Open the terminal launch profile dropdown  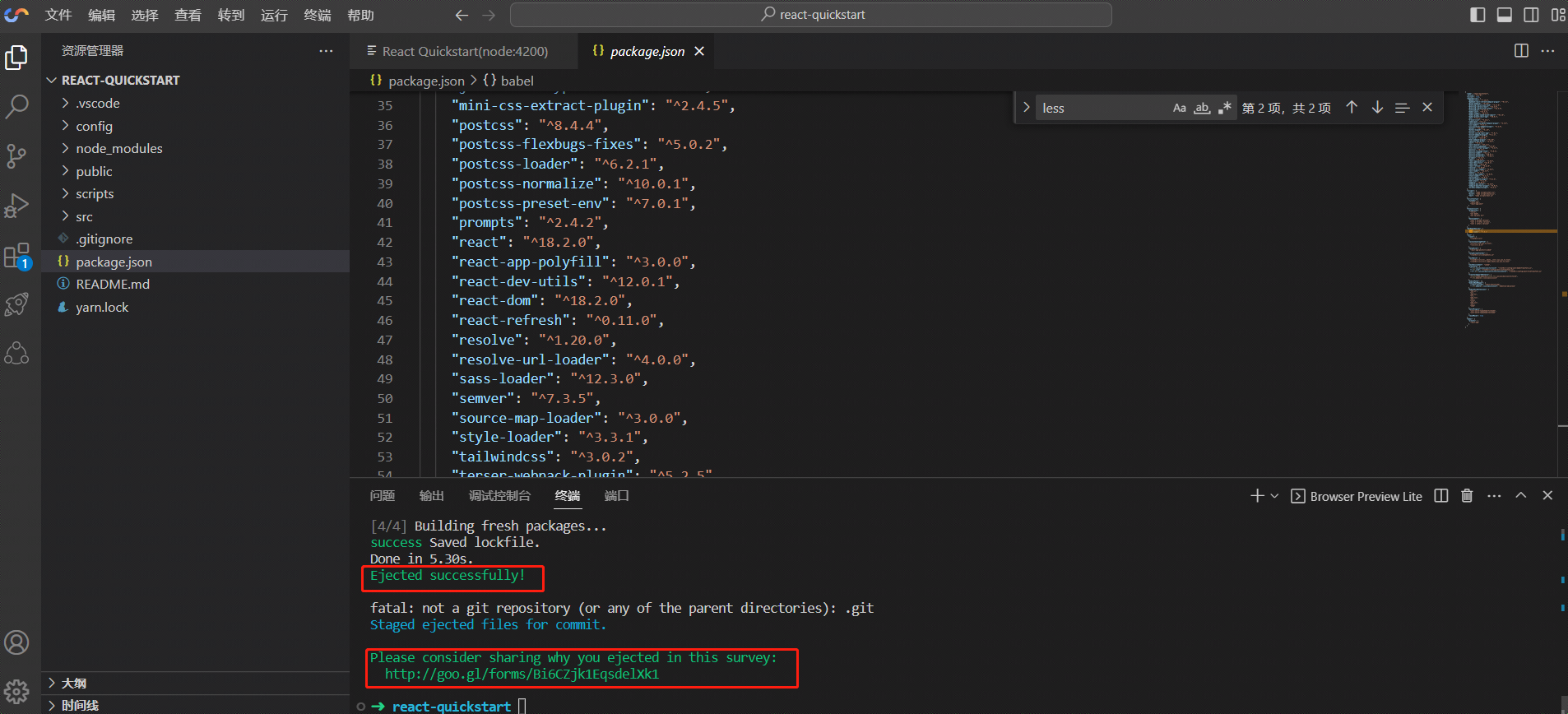tap(1274, 496)
